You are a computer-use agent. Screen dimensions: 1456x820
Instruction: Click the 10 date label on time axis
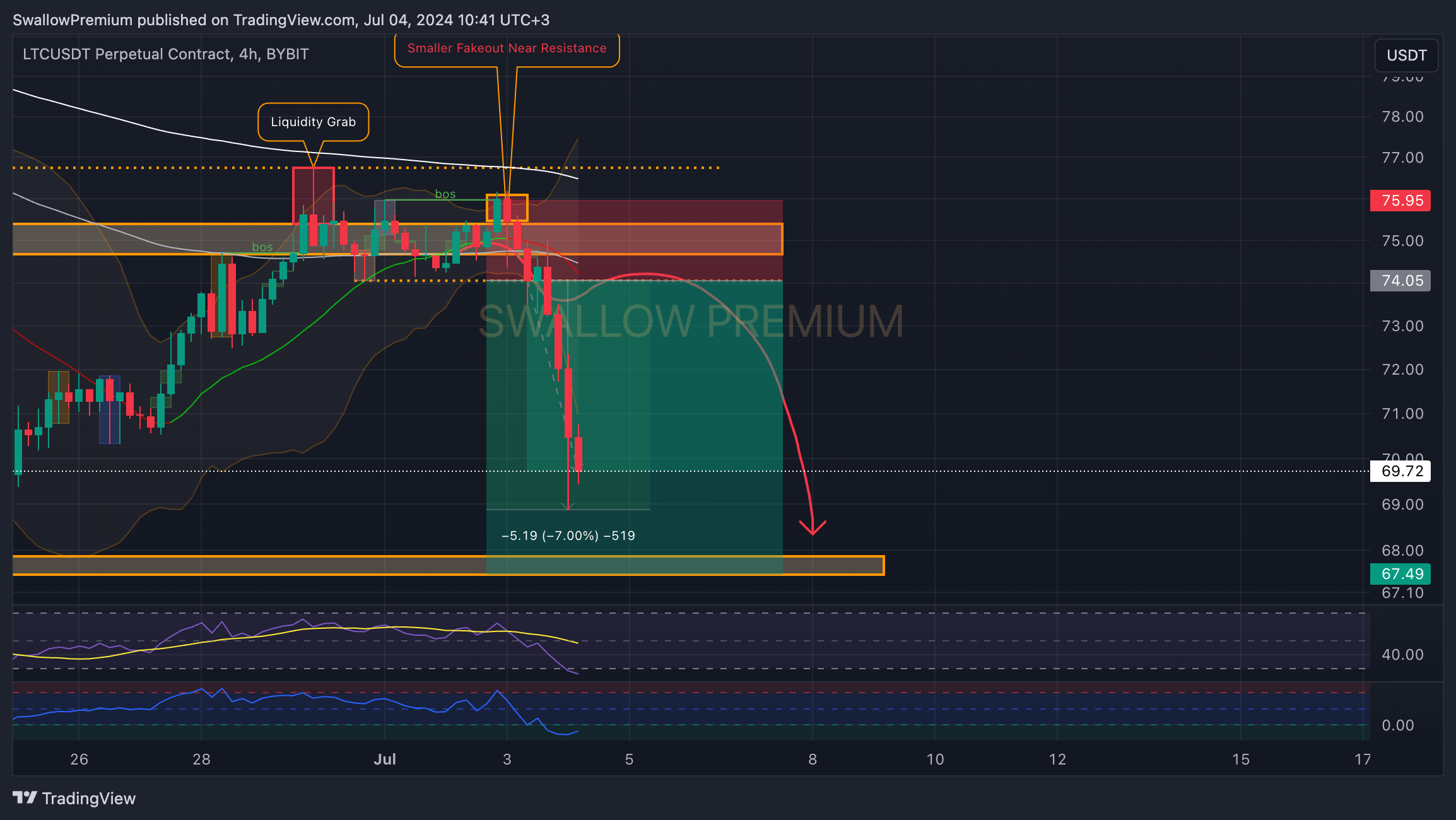(x=935, y=759)
